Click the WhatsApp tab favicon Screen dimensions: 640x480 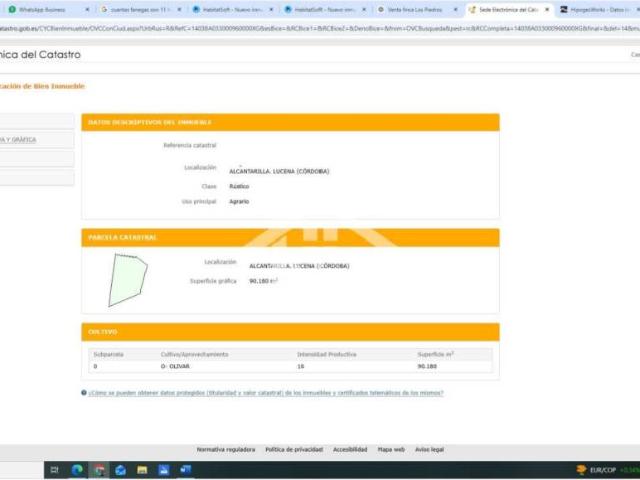tap(12, 9)
